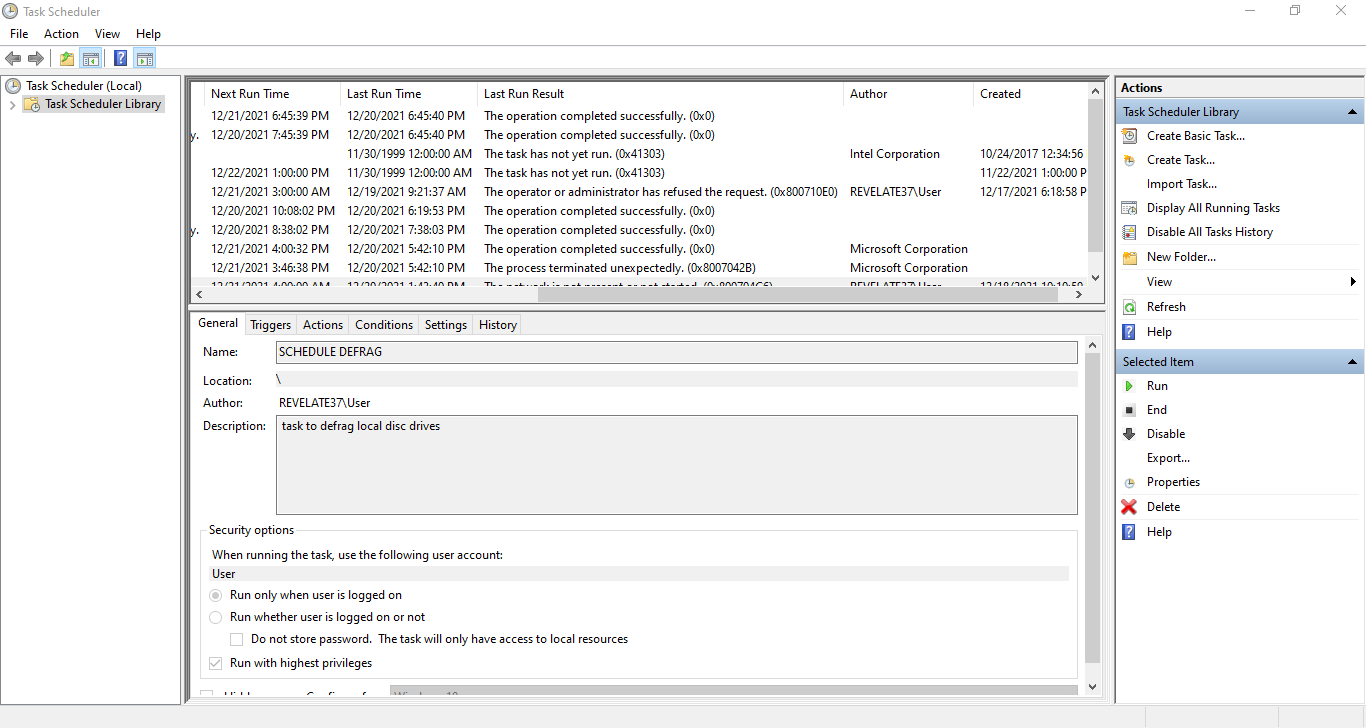Uncheck 'Run with highest privileges'

tap(215, 663)
